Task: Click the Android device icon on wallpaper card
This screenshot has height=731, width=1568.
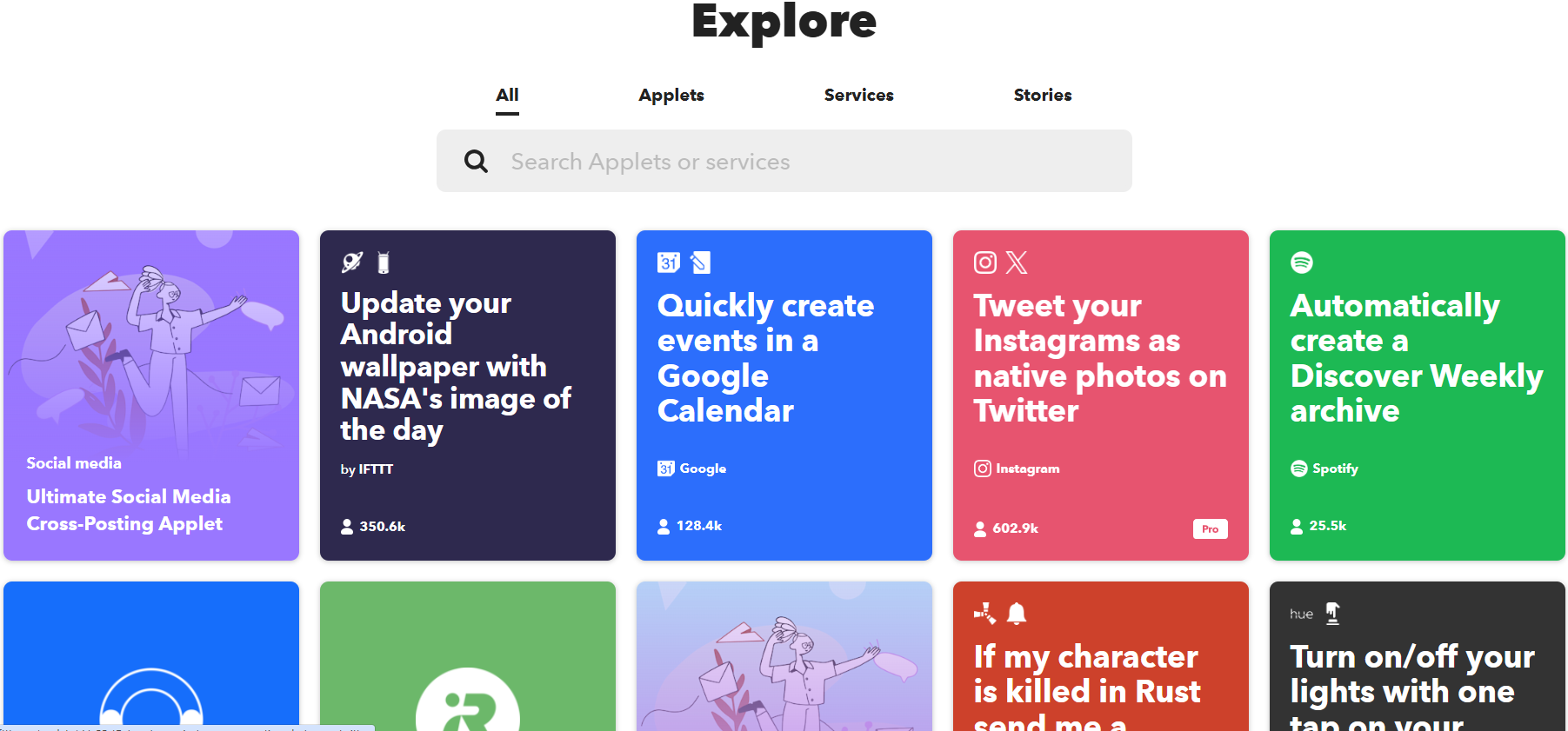Action: (x=384, y=262)
